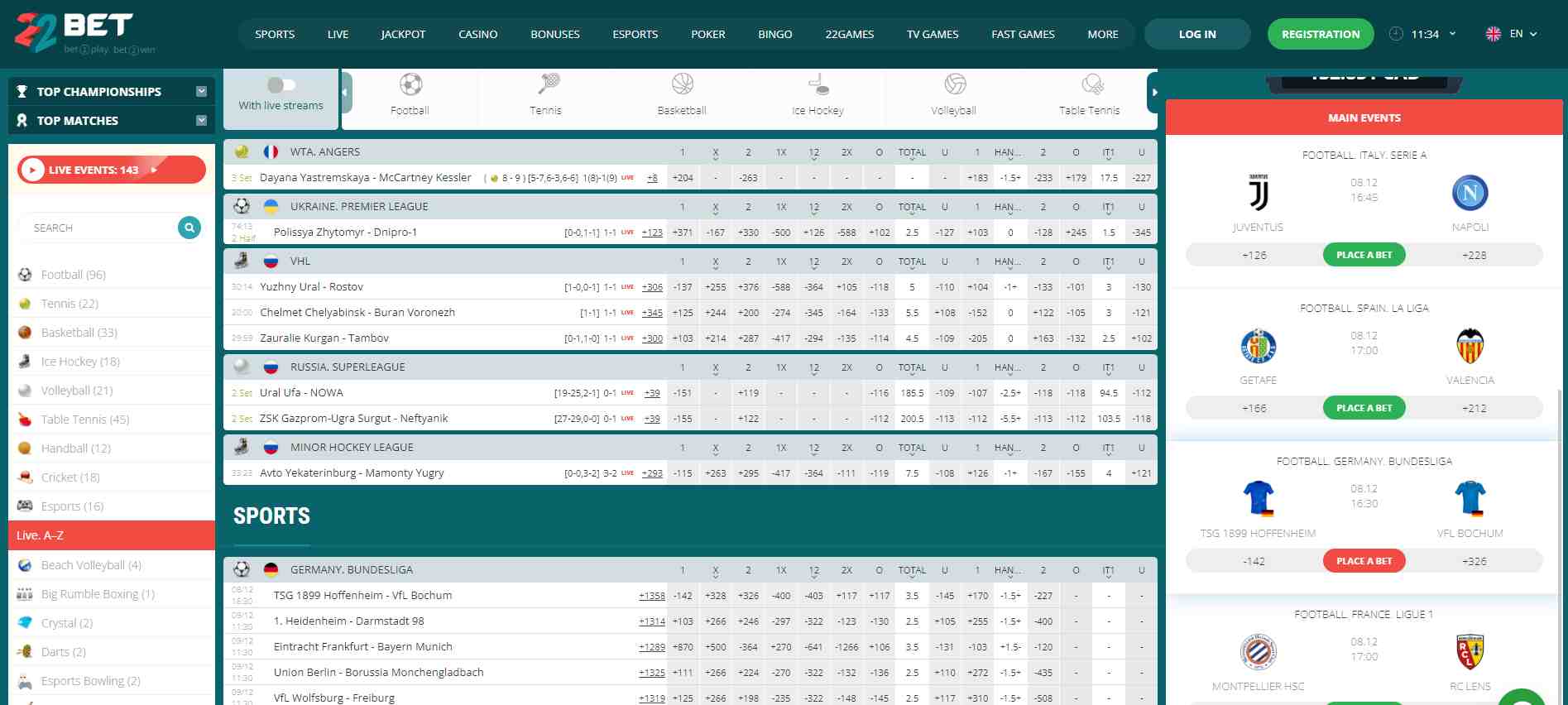Open the CASINO menu item
The image size is (1568, 705).
tap(478, 34)
